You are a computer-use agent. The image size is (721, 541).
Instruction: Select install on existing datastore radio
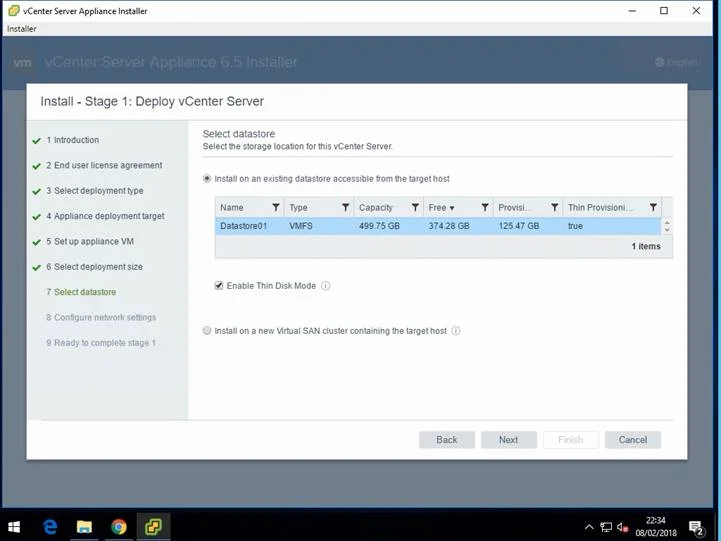coord(207,178)
